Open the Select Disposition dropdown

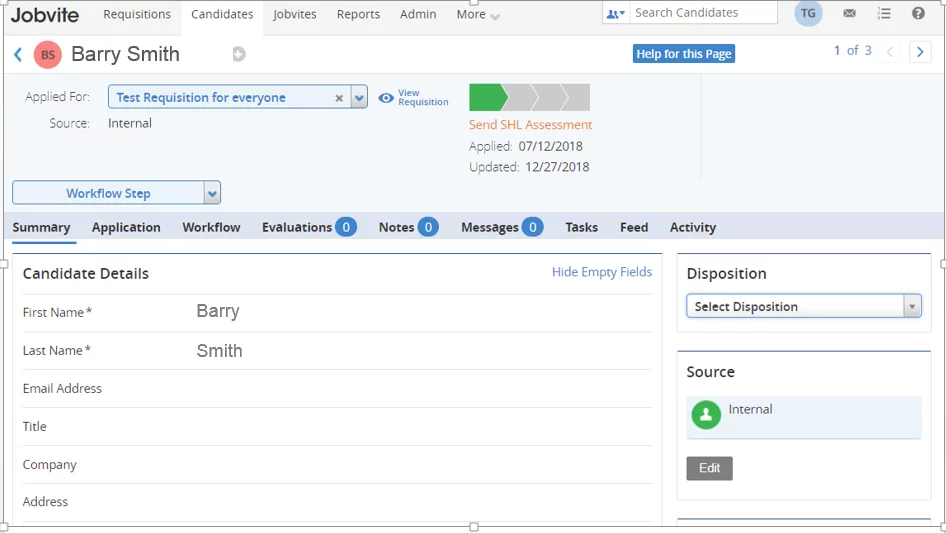pyautogui.click(x=911, y=307)
